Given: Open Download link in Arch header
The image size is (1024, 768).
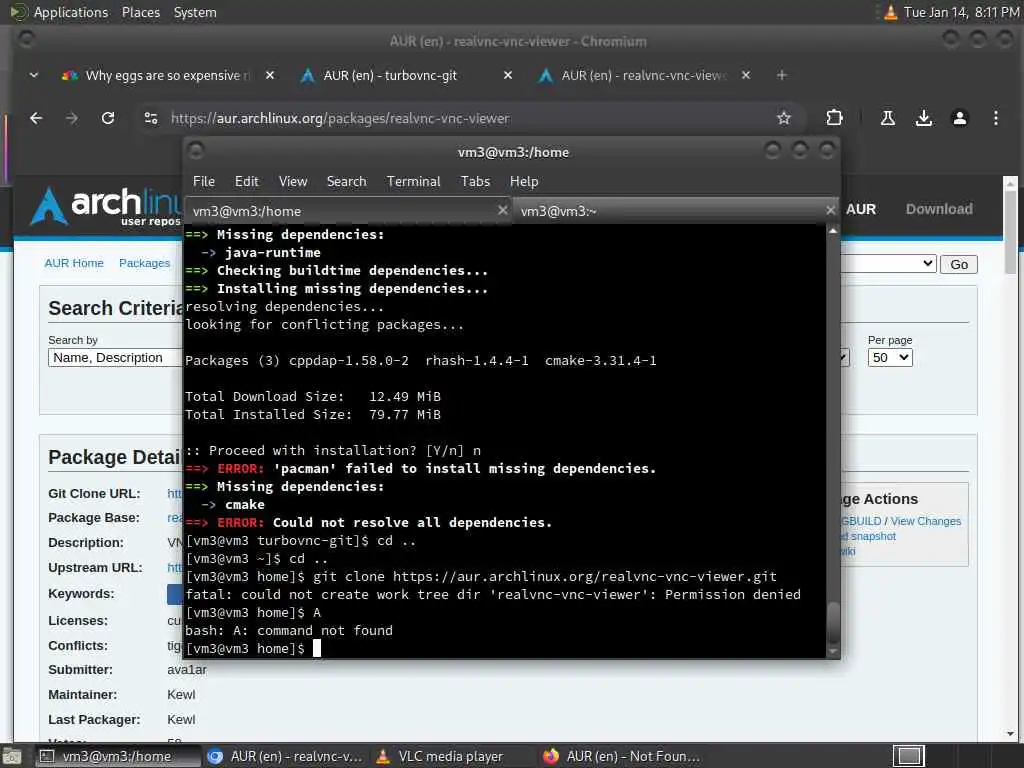Looking at the screenshot, I should tap(938, 209).
